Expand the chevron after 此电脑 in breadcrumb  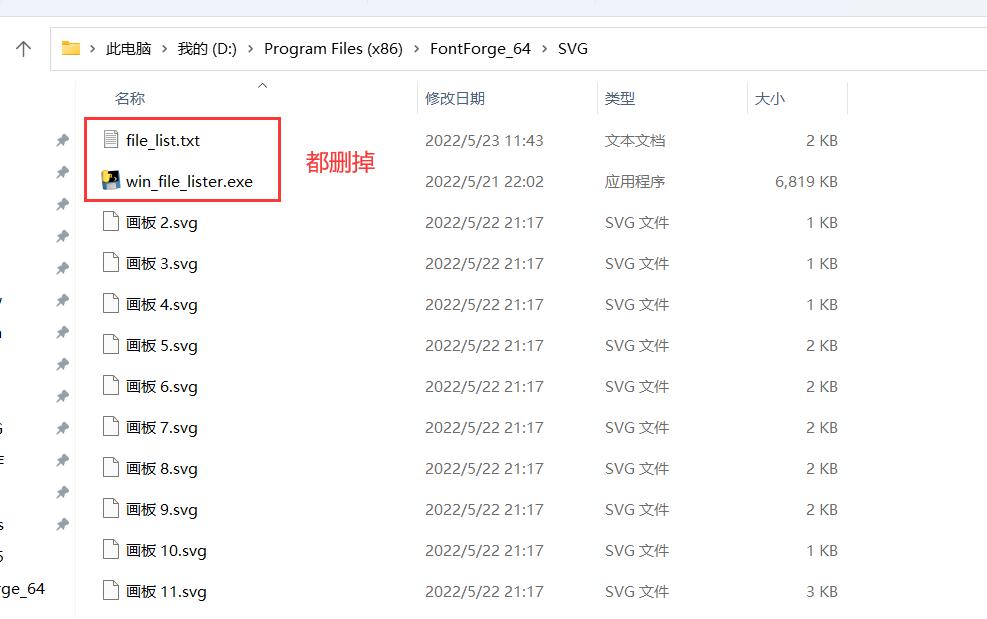[165, 48]
